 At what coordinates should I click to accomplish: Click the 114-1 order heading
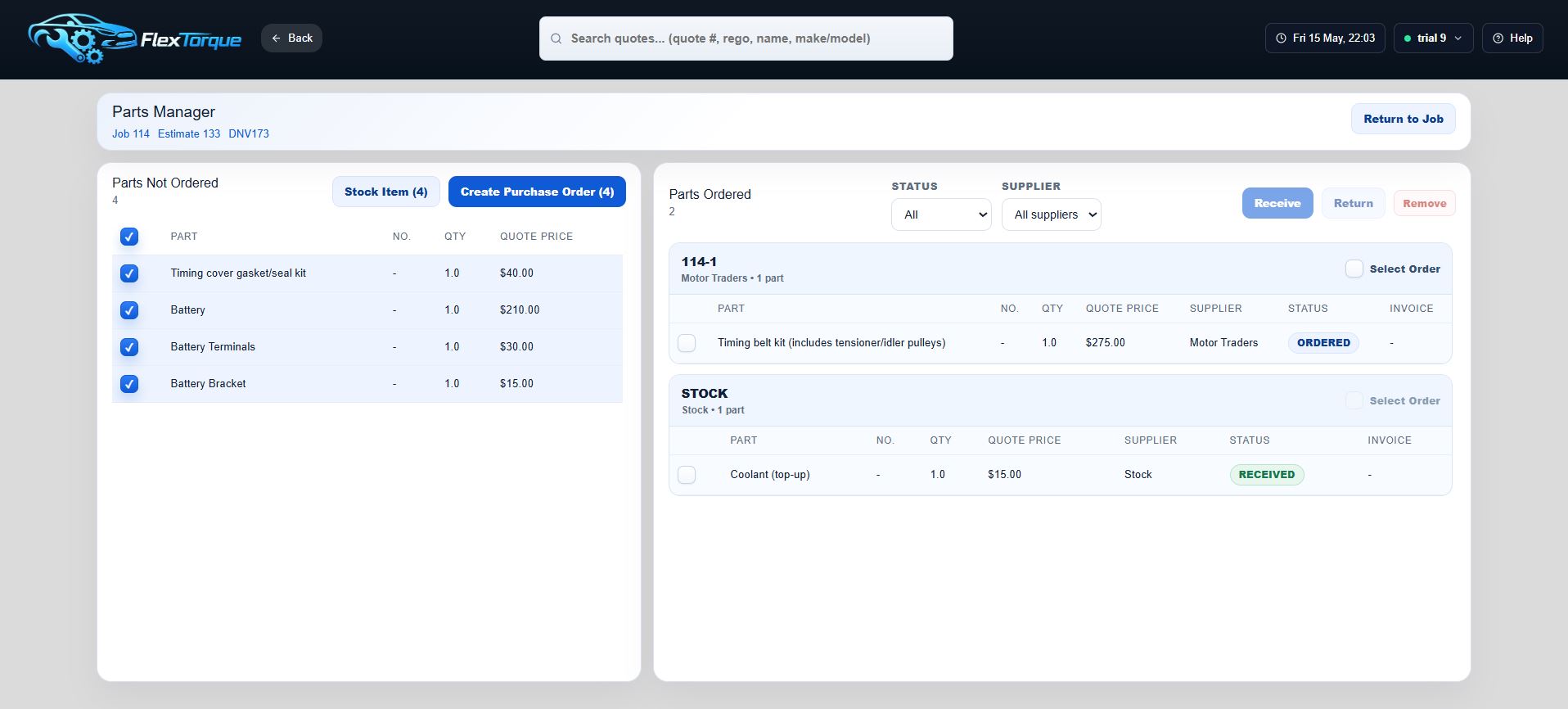(x=699, y=262)
